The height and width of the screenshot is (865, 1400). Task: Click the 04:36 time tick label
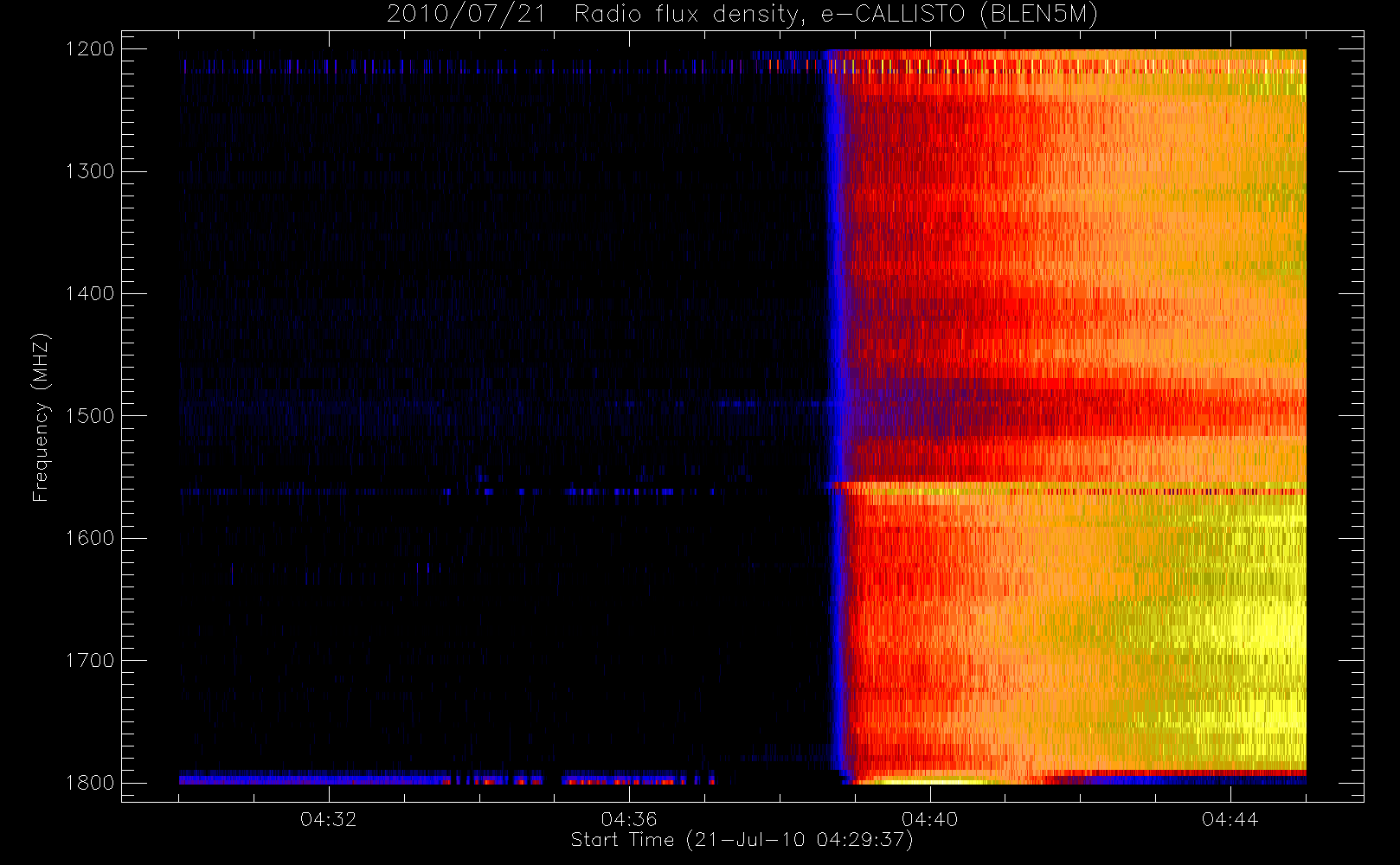coord(629,819)
